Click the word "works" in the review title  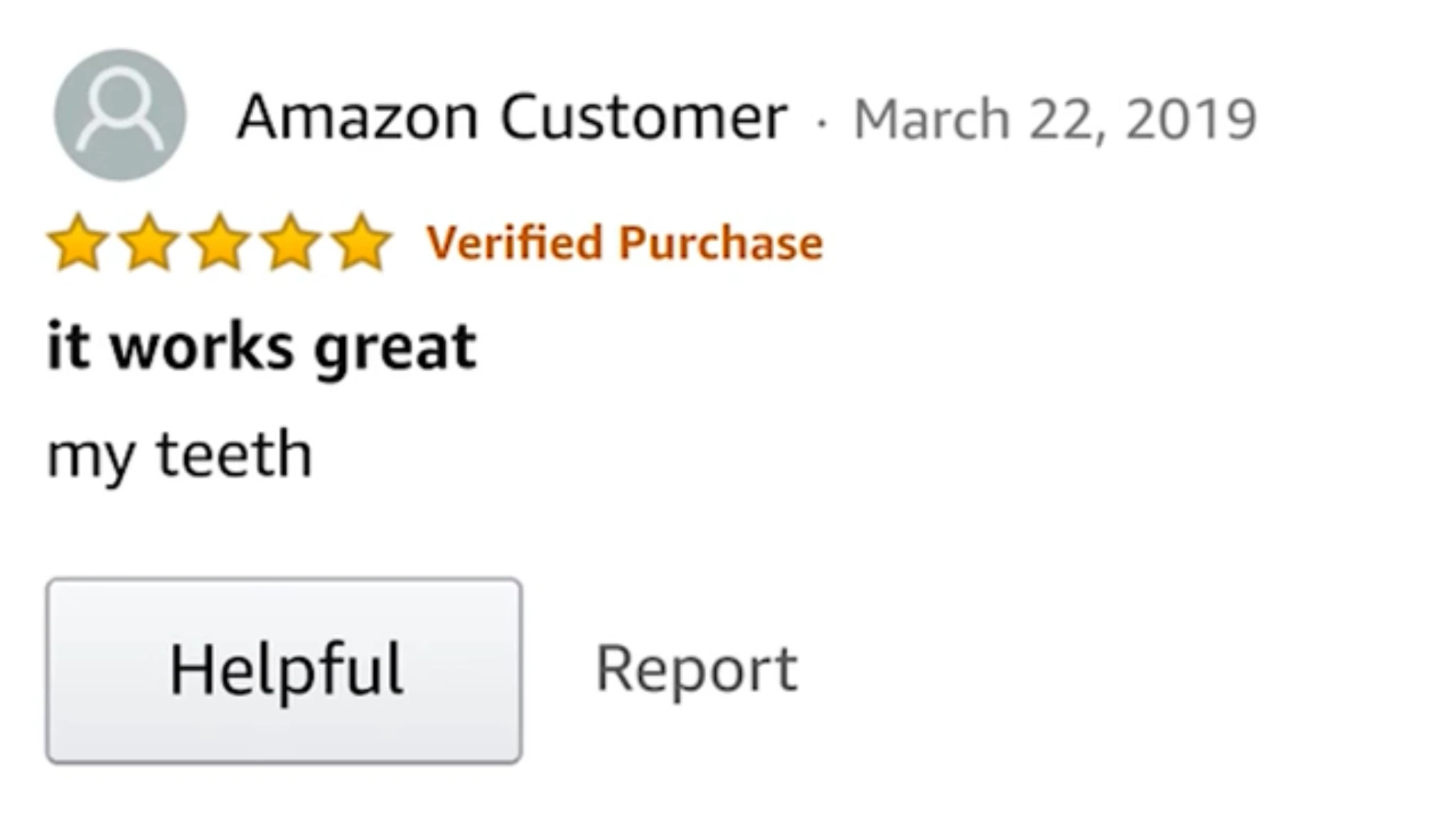pyautogui.click(x=201, y=347)
